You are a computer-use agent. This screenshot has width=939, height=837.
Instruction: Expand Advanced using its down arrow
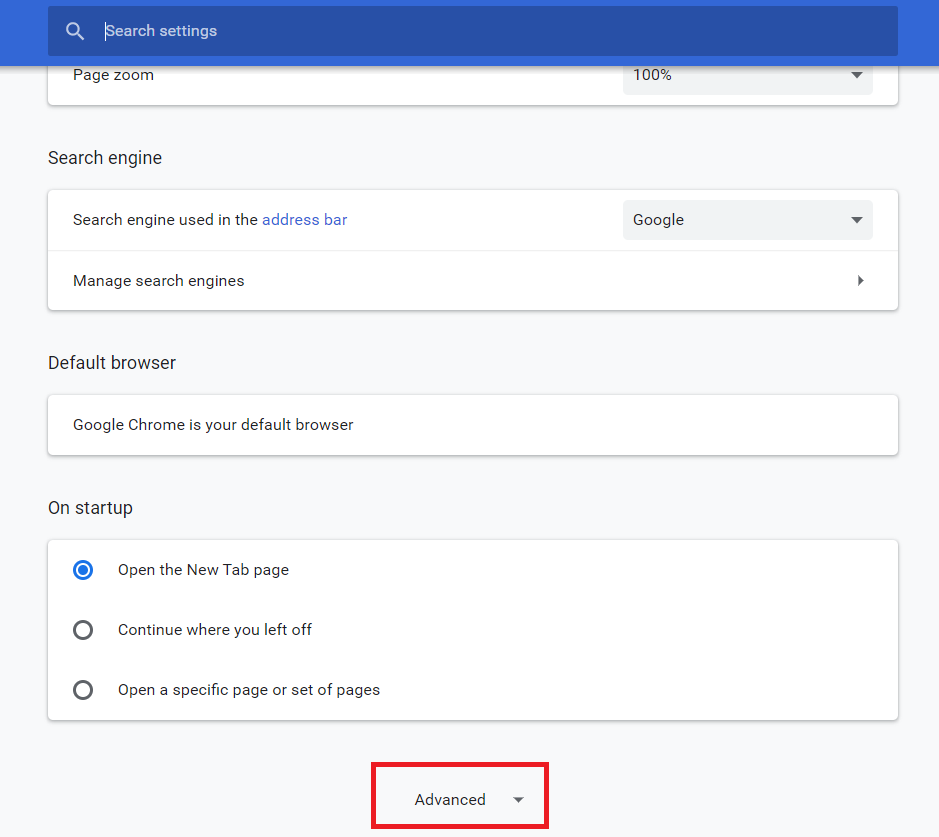click(x=518, y=800)
